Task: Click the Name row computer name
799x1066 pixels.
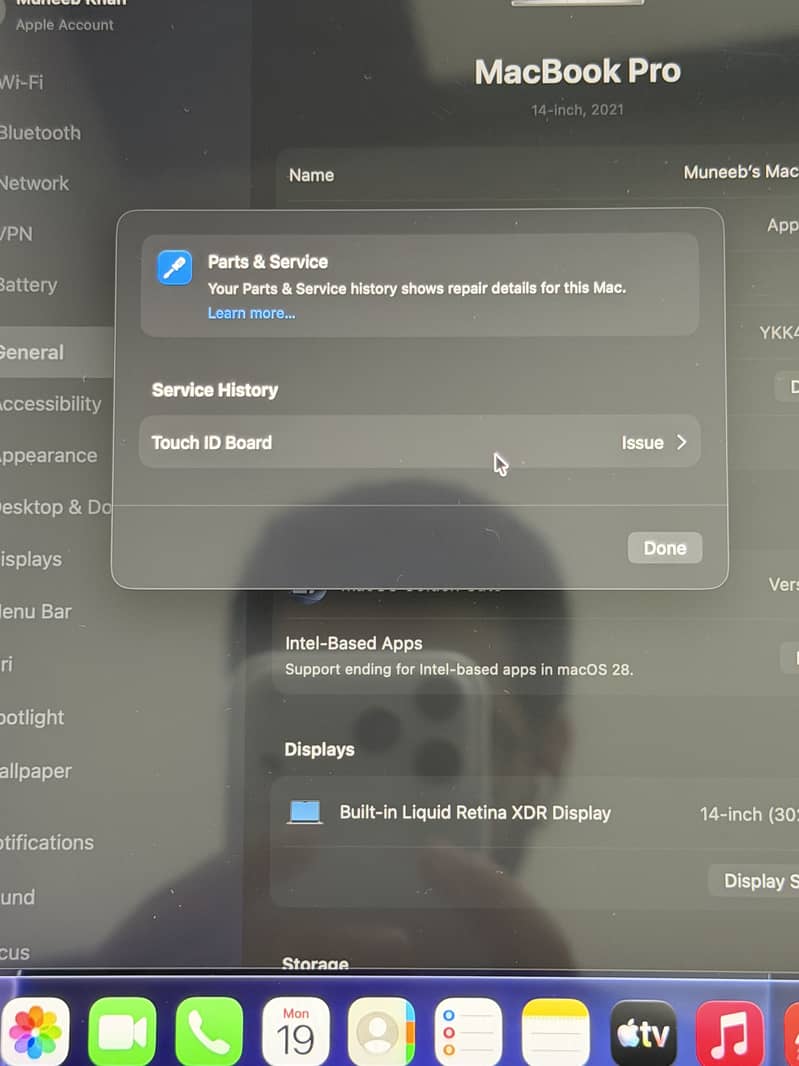Action: pos(741,172)
